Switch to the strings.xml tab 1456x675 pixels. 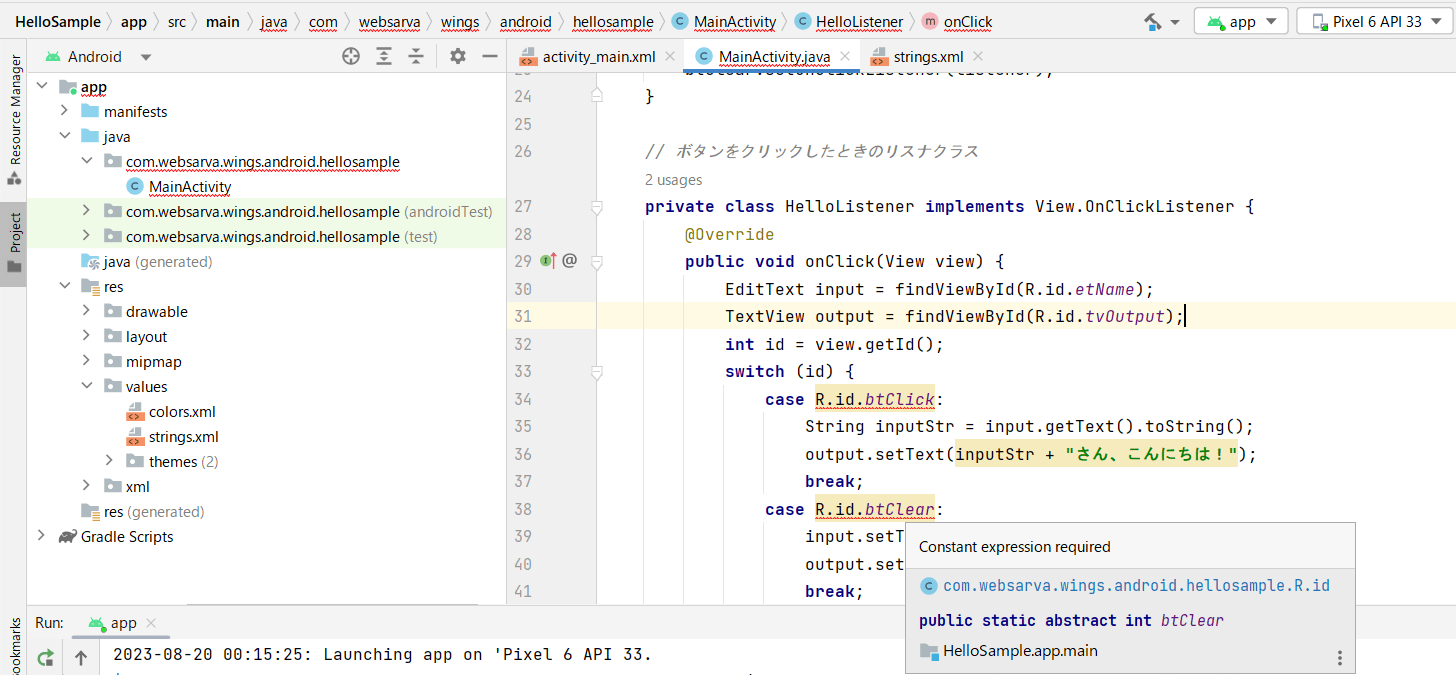[x=925, y=56]
